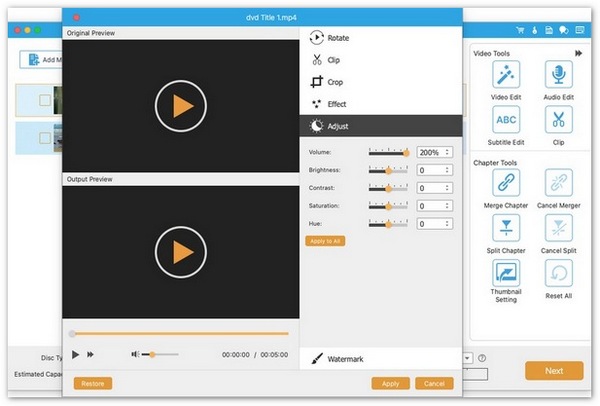This screenshot has width=600, height=406.
Task: Click the Hue slider
Action: (x=388, y=224)
